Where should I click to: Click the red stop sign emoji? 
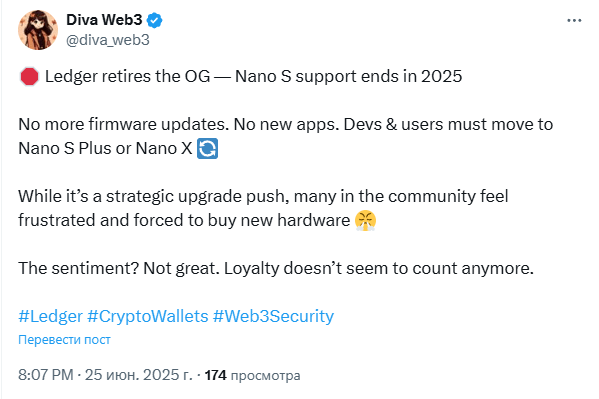click(29, 76)
